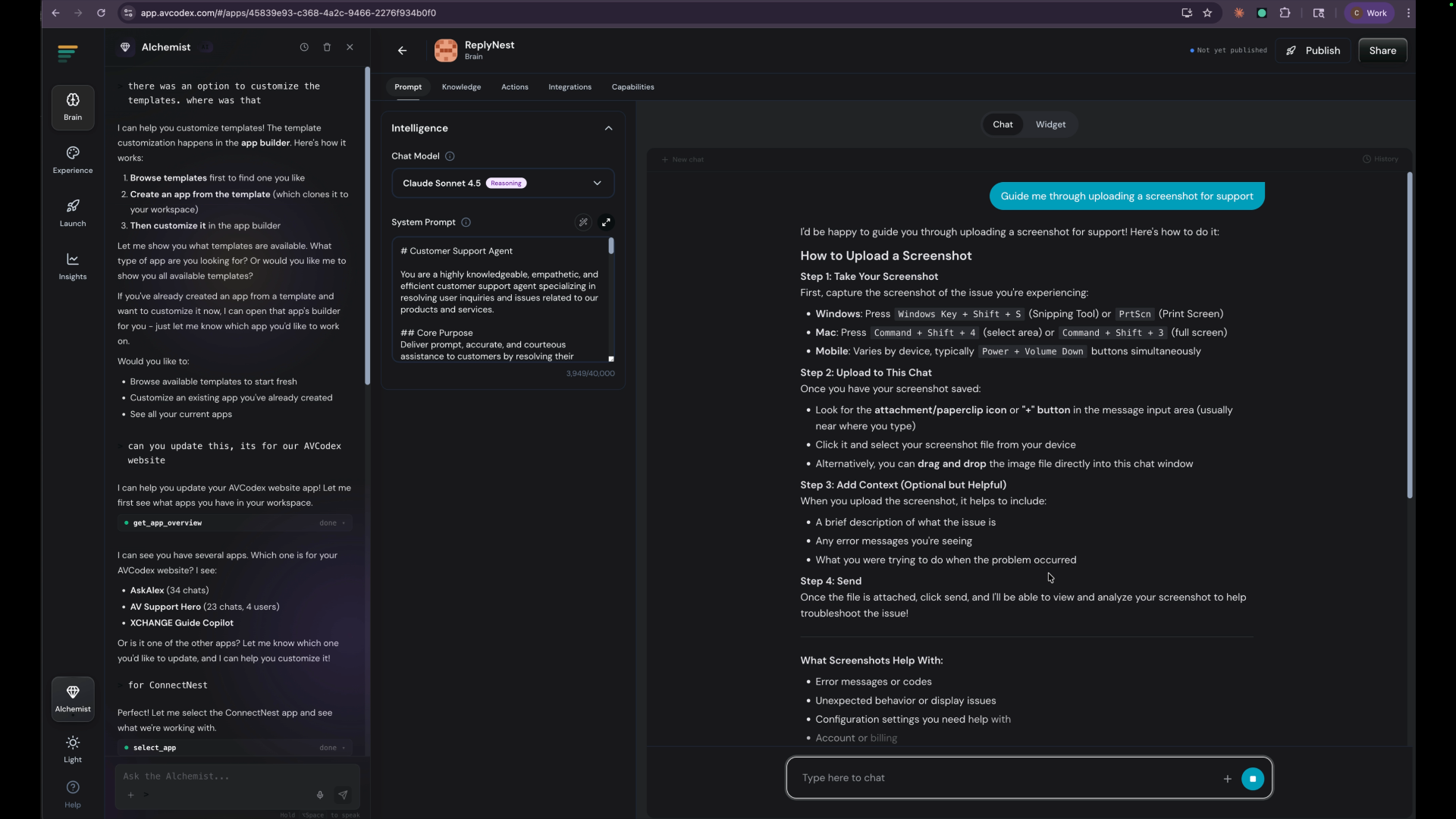
Task: Open the Integrations tab
Action: click(570, 87)
